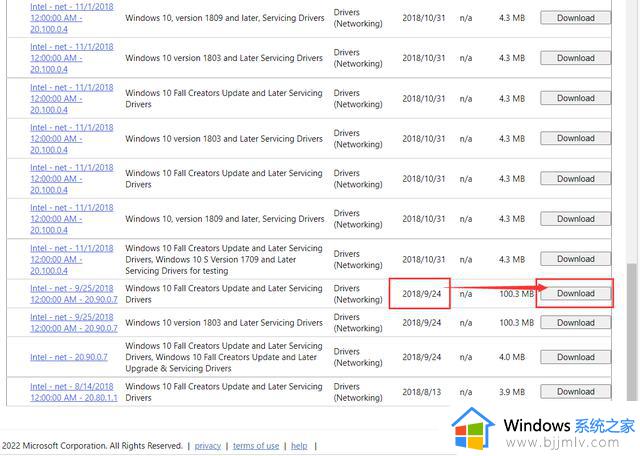Select Drivers (Networking) in 100.3 MB version 1803 row
This screenshot has height=456, width=640.
pos(358,323)
